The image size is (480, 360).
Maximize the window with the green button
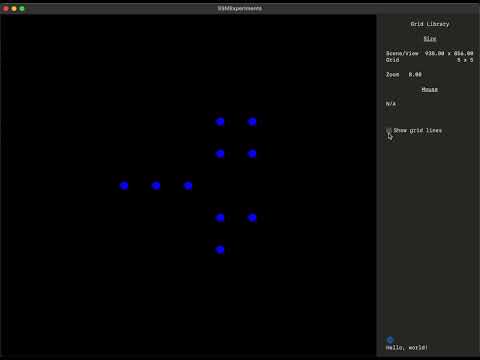(x=22, y=8)
